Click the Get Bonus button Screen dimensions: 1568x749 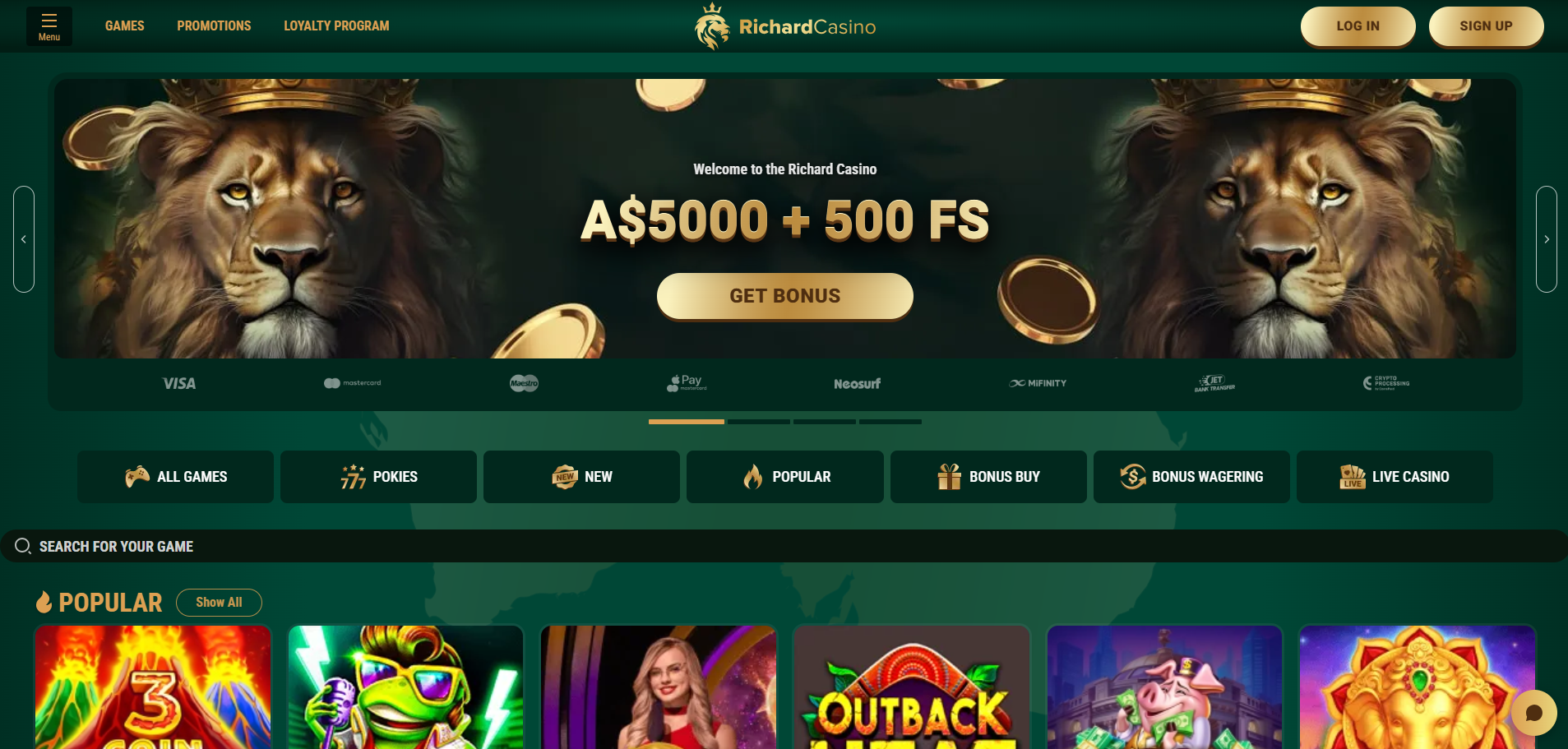pos(785,296)
